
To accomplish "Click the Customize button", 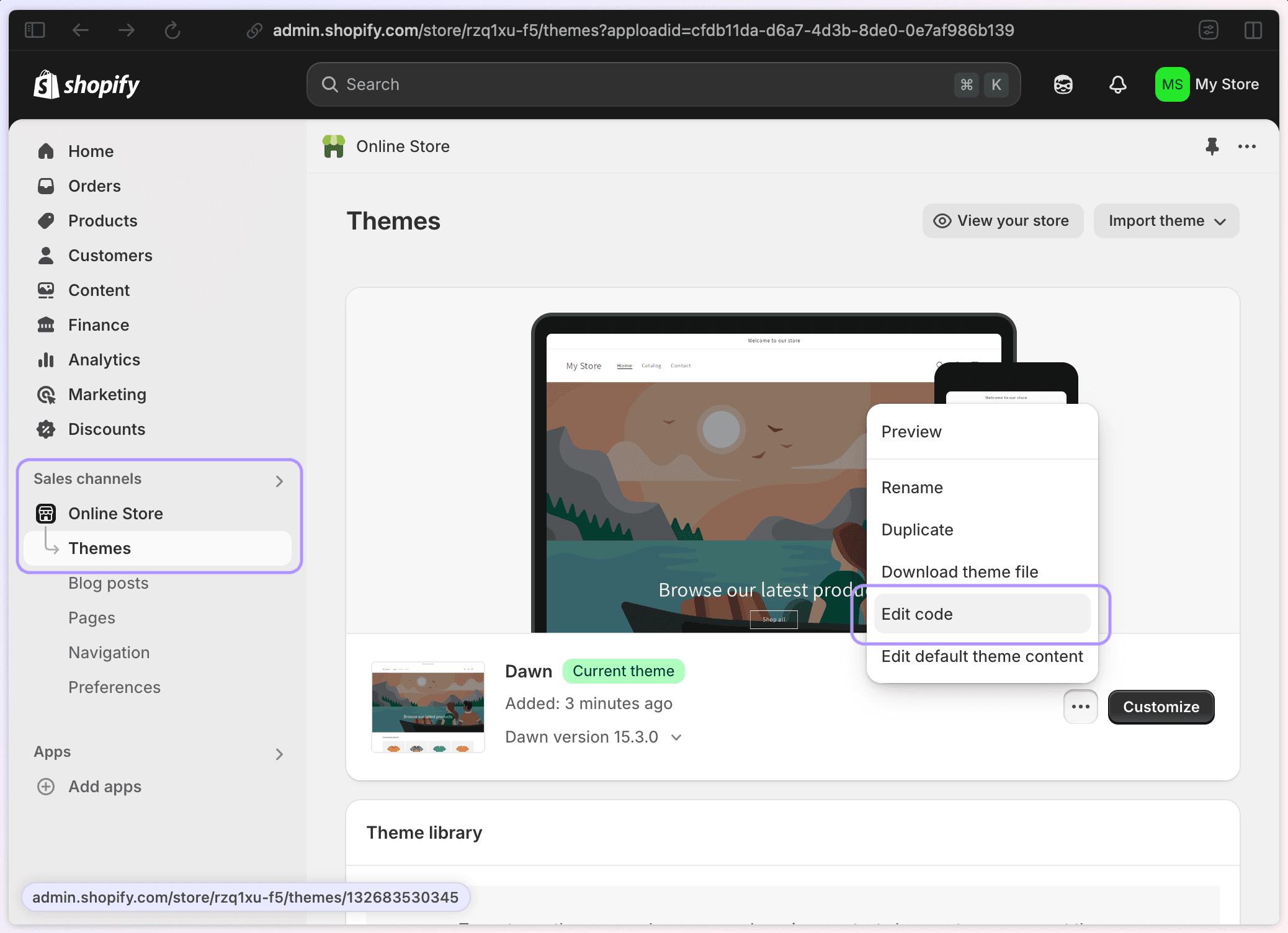I will (1160, 707).
